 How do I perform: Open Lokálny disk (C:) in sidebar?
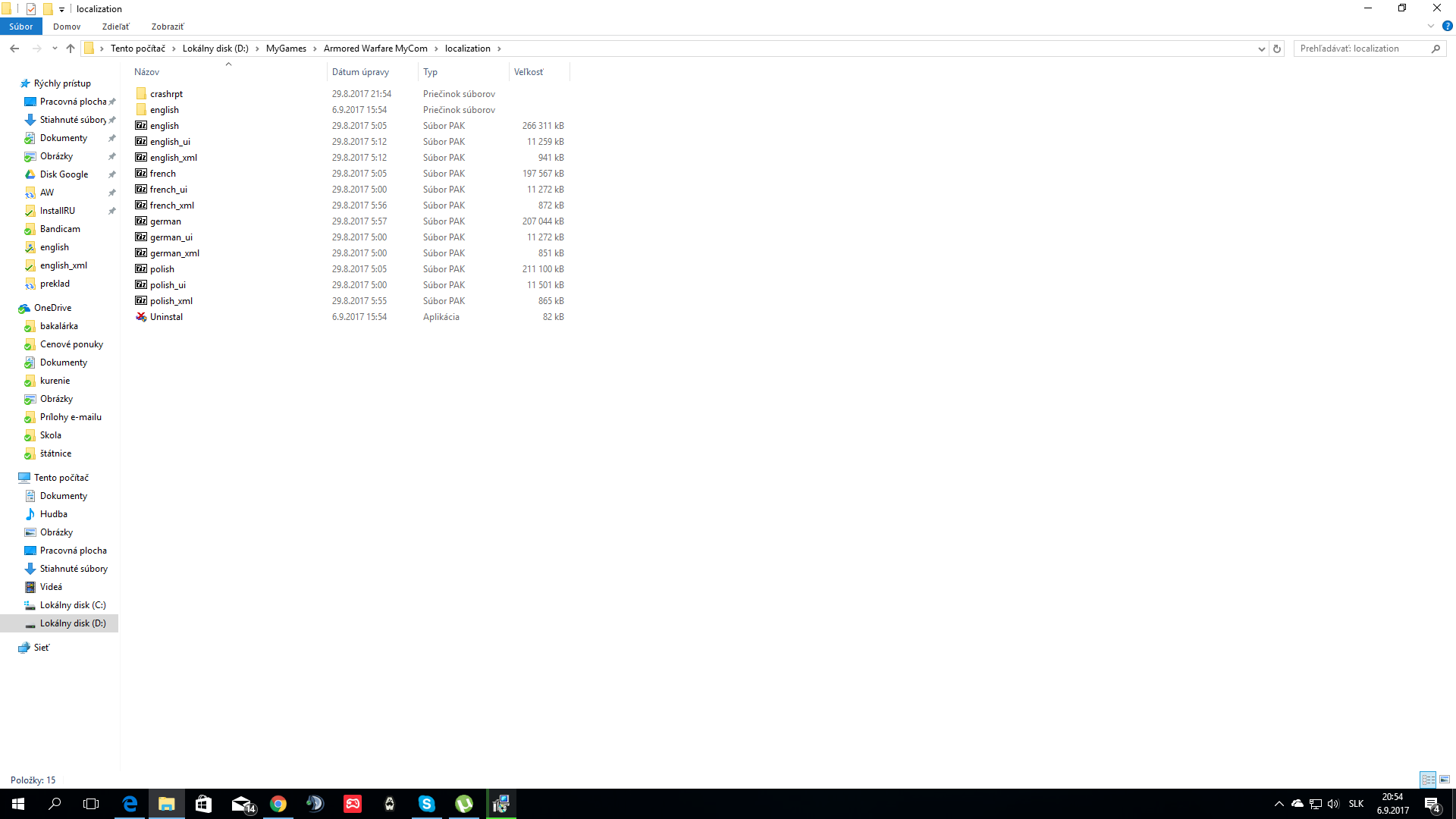click(73, 605)
